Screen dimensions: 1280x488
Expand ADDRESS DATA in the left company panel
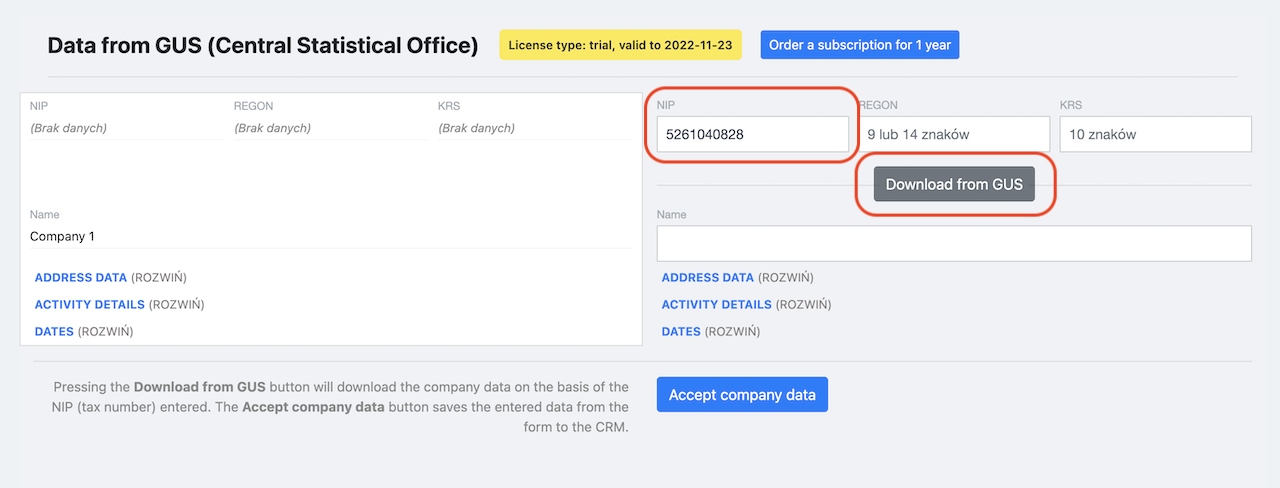click(81, 278)
